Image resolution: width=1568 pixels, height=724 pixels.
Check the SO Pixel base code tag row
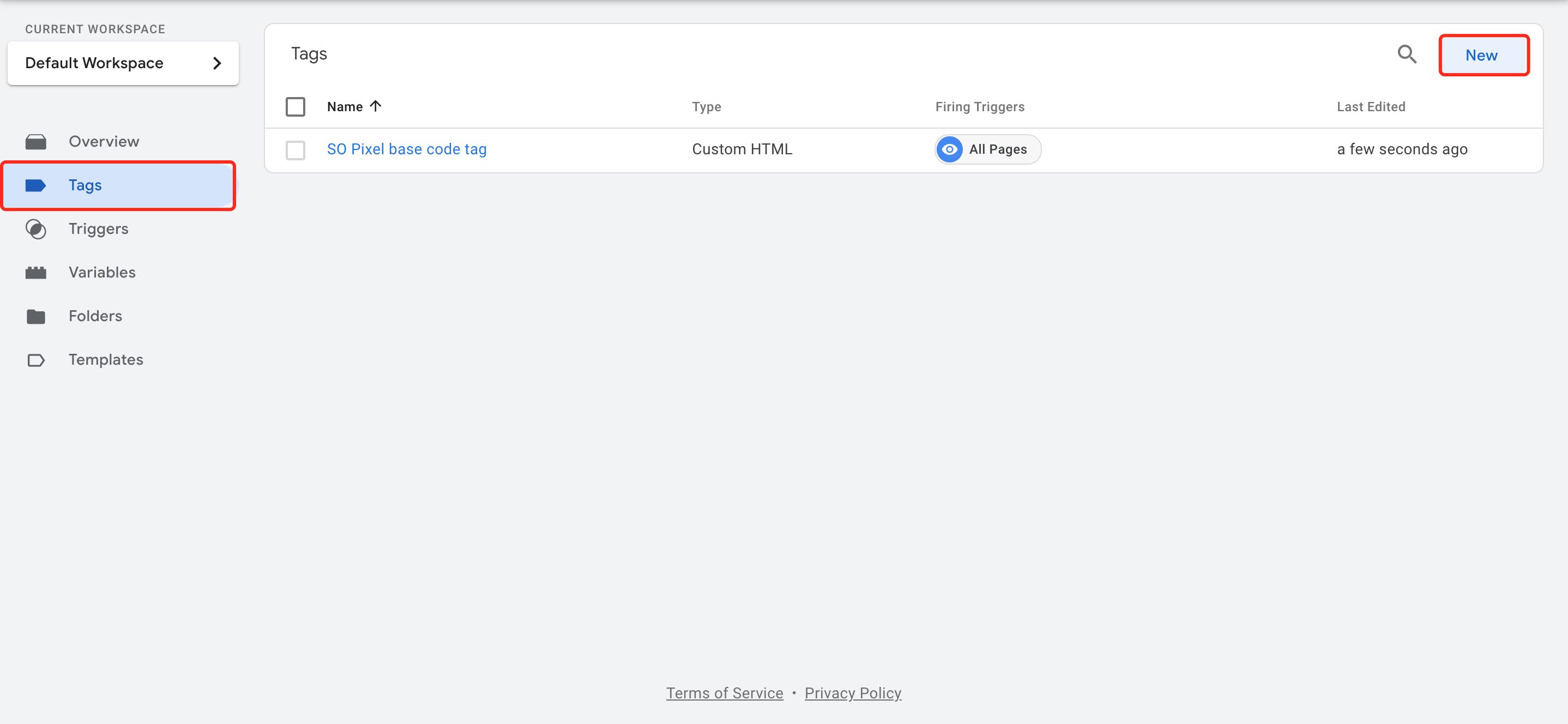pyautogui.click(x=295, y=150)
